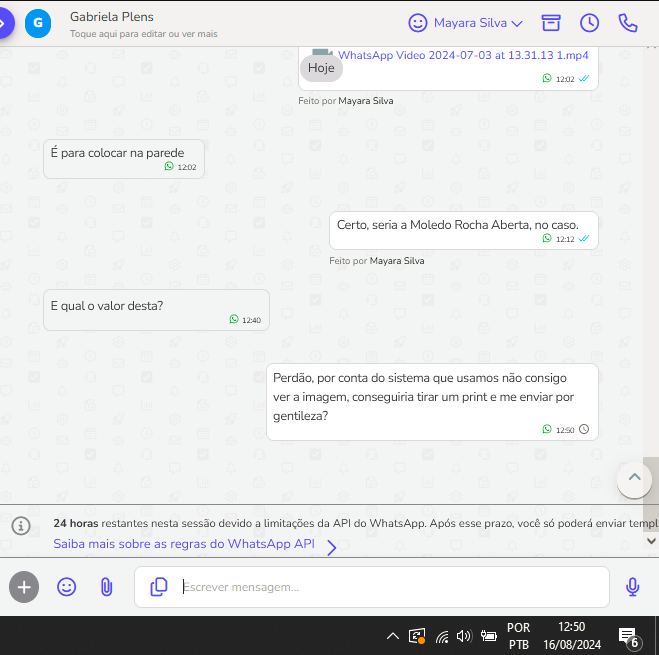The image size is (659, 655).
Task: Click the plus button beside message box
Action: pos(24,587)
